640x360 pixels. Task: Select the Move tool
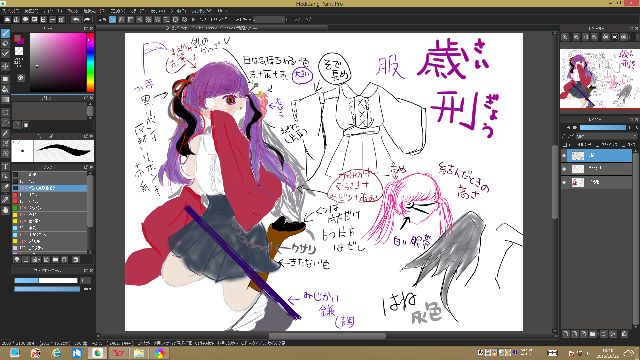click(x=5, y=66)
